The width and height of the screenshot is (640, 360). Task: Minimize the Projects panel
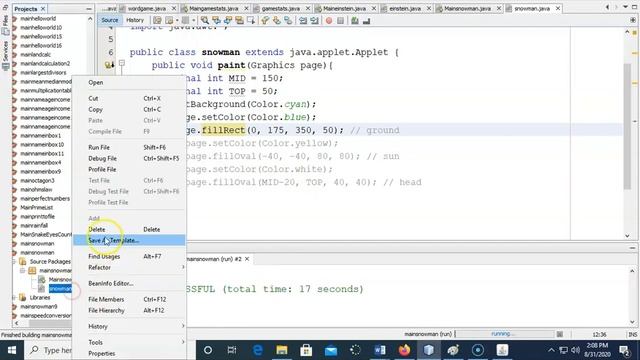tap(89, 9)
